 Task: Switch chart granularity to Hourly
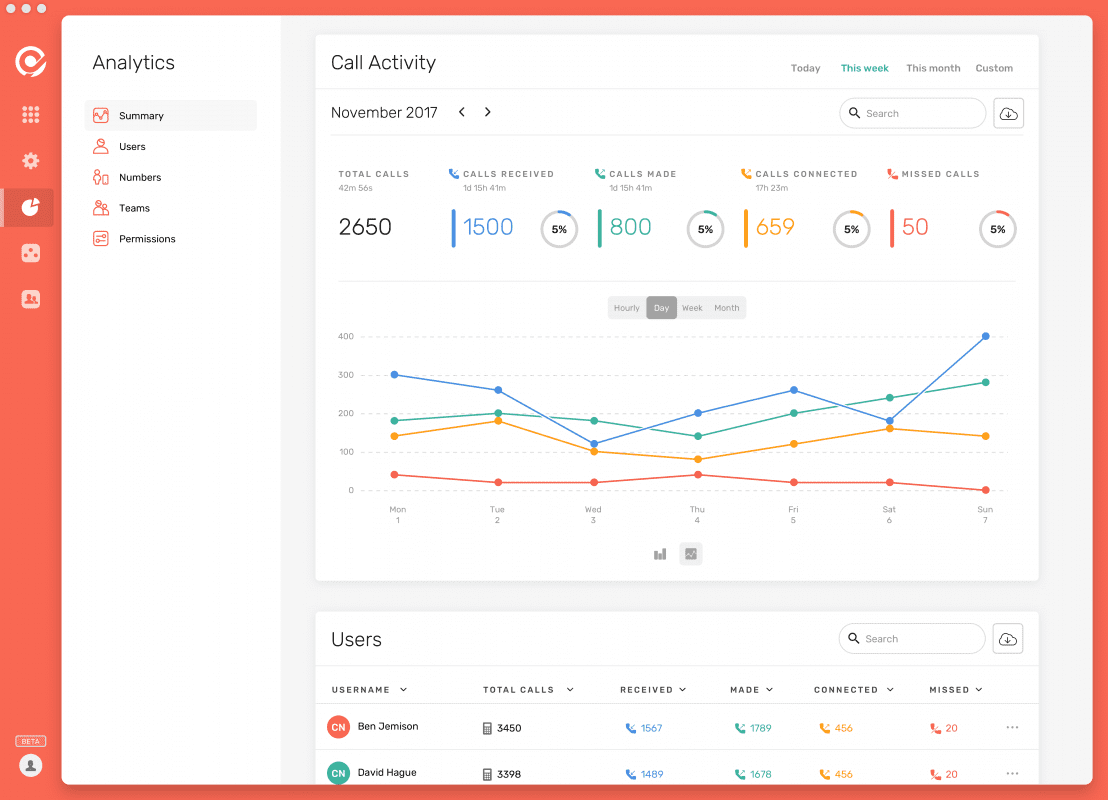[626, 308]
